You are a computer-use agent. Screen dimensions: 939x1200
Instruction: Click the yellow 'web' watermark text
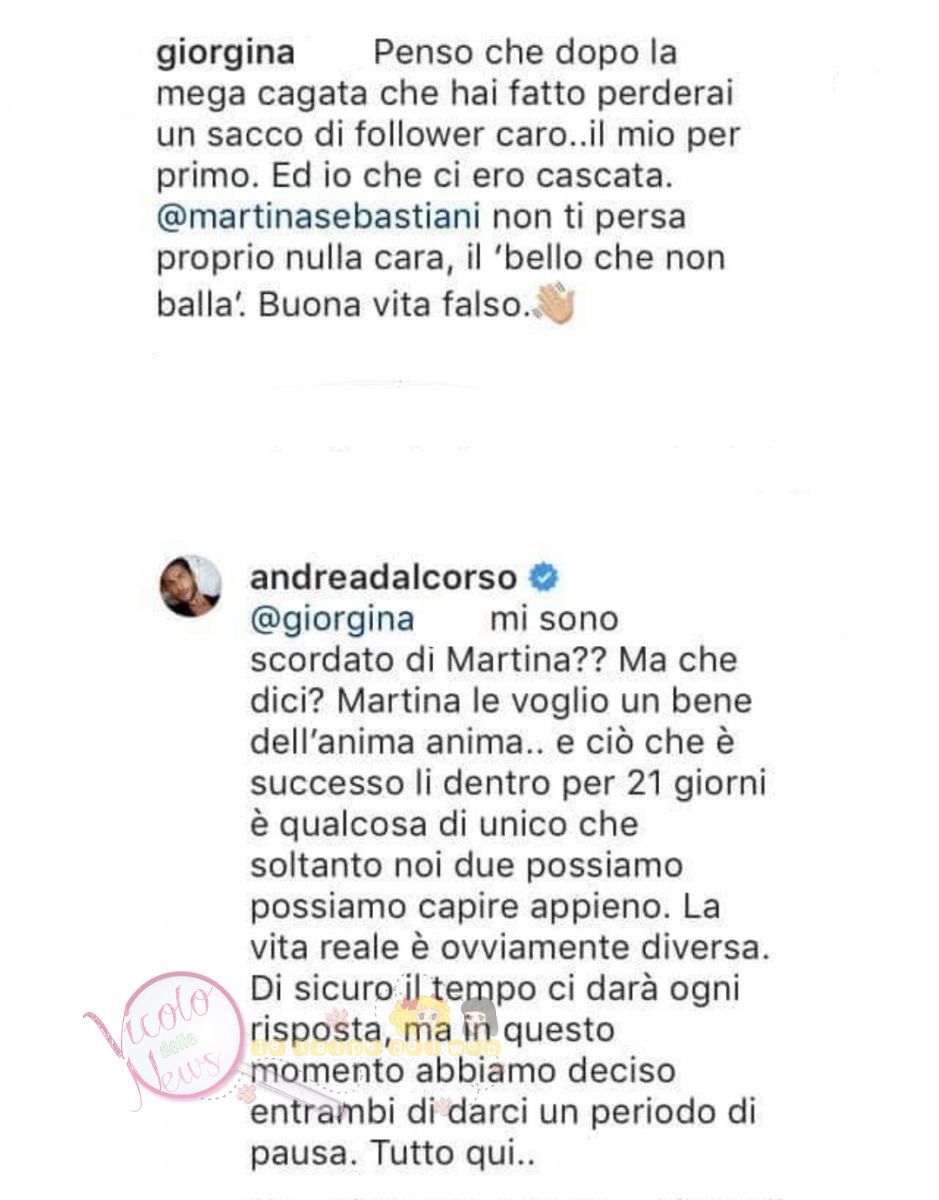pyautogui.click(x=375, y=1047)
